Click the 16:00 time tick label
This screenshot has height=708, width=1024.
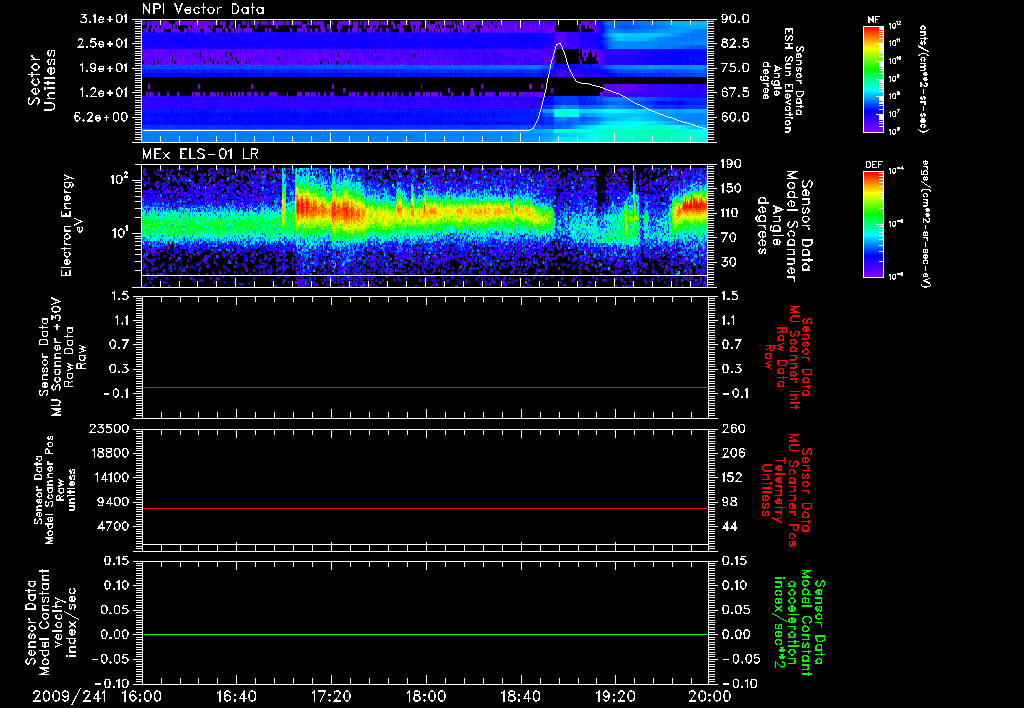point(142,697)
